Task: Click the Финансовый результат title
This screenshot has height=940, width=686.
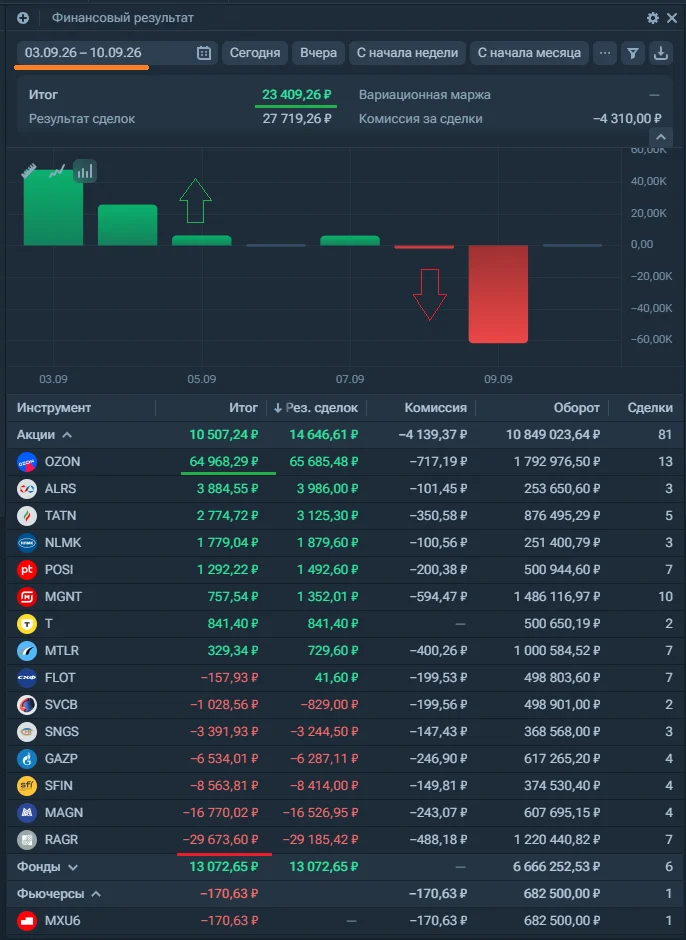Action: (x=122, y=18)
